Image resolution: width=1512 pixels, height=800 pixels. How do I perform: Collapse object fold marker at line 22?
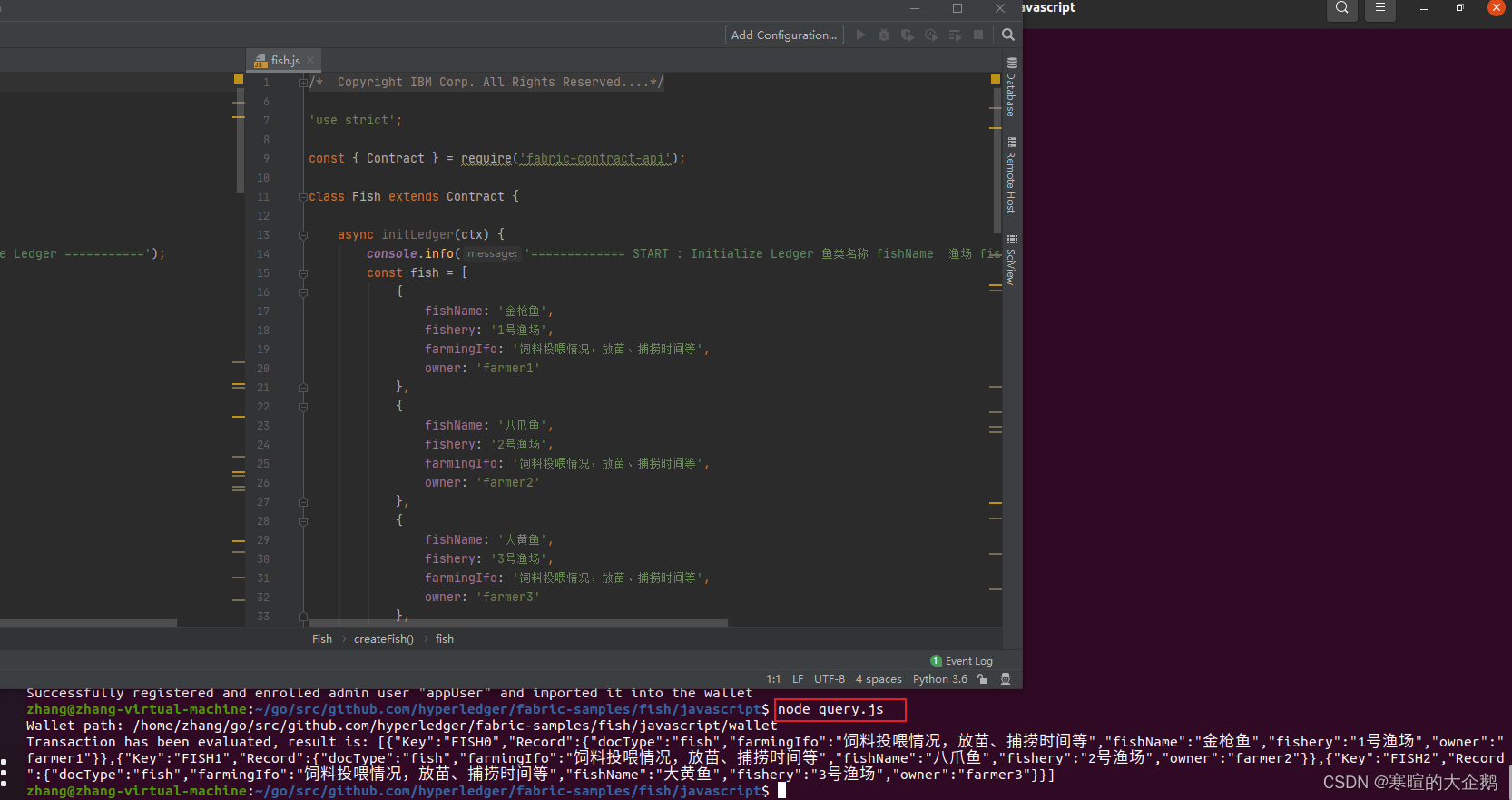click(x=303, y=407)
